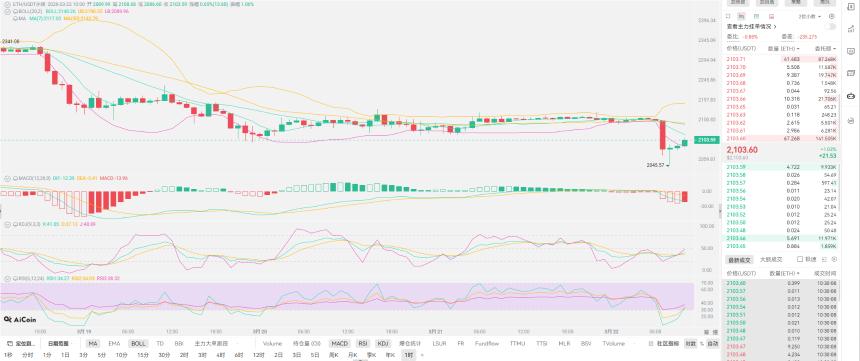
Task: Enable the FR indicator
Action: [460, 343]
